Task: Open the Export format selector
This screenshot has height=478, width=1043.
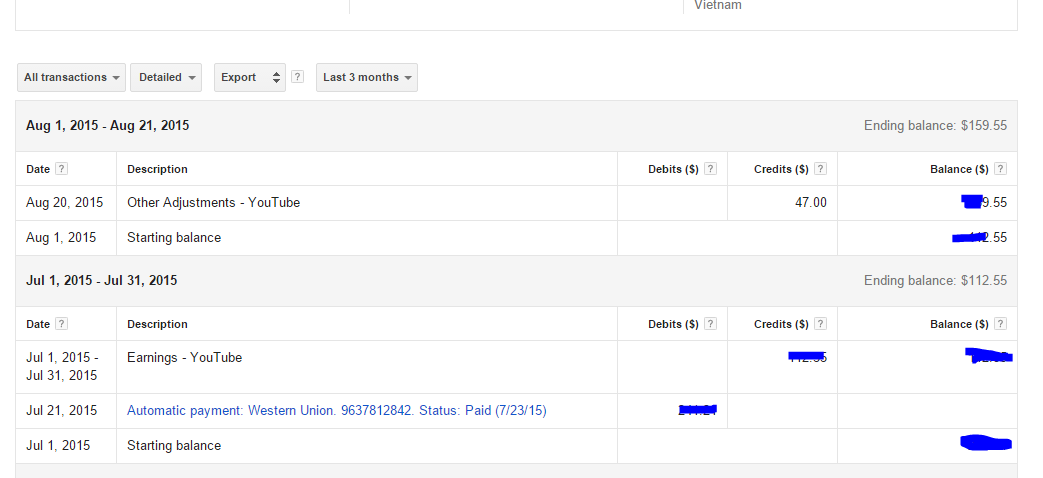Action: tap(250, 77)
